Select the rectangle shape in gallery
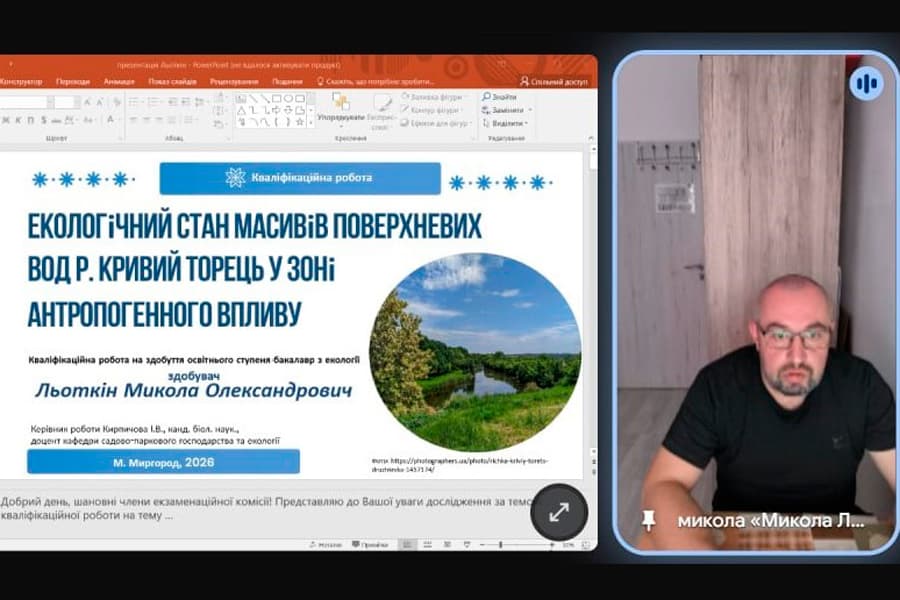Viewport: 900px width, 600px height. point(276,99)
